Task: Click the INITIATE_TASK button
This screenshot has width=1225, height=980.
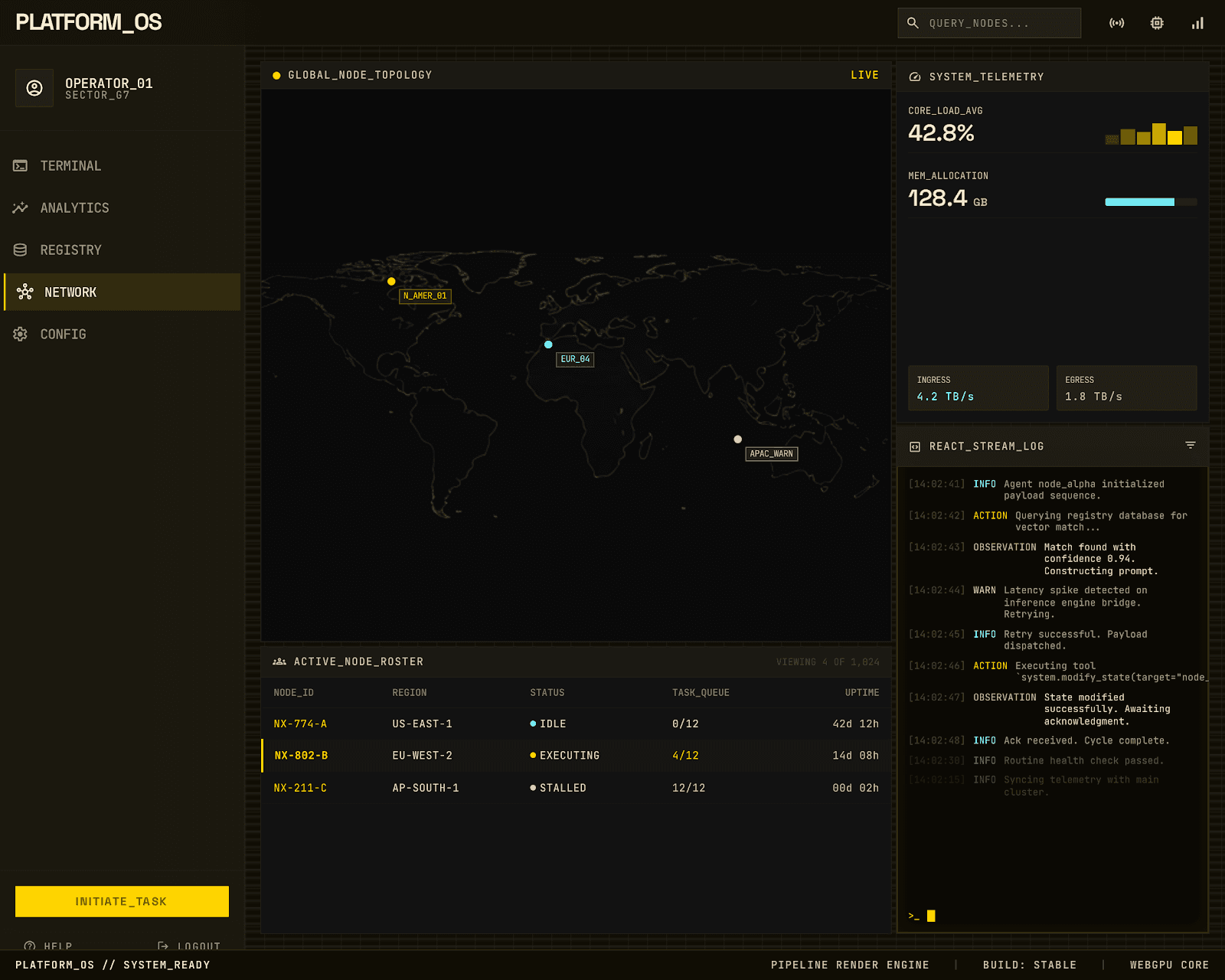Action: 122,901
